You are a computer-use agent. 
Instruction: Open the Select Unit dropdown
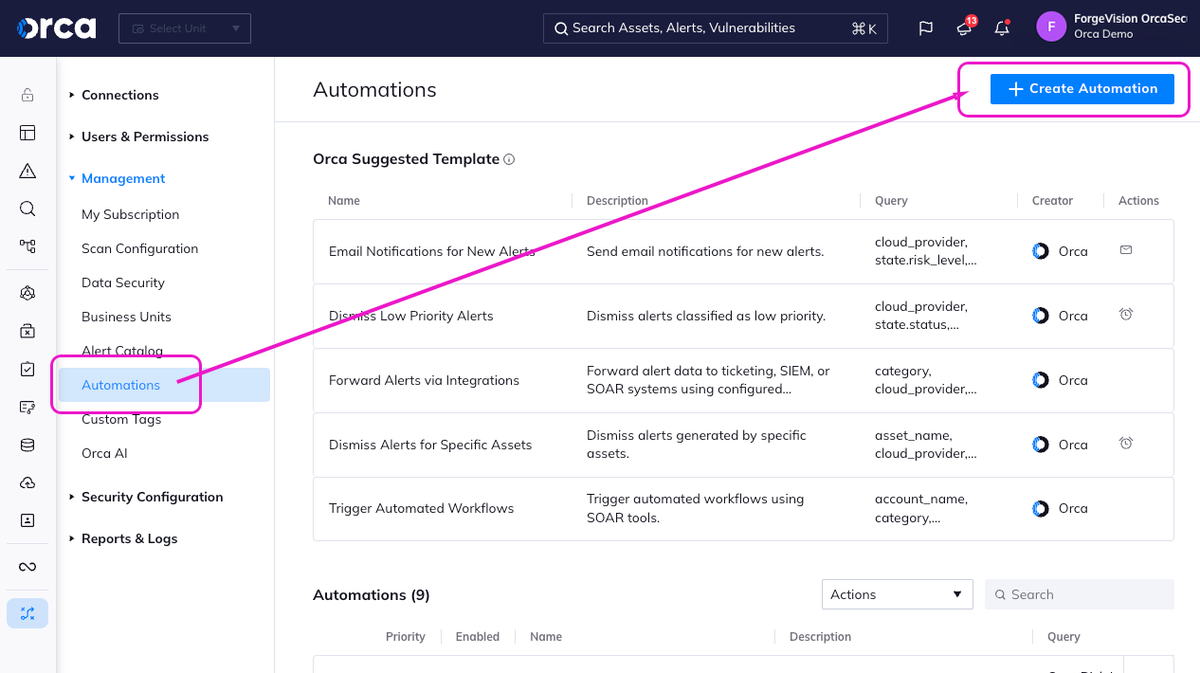pyautogui.click(x=184, y=28)
